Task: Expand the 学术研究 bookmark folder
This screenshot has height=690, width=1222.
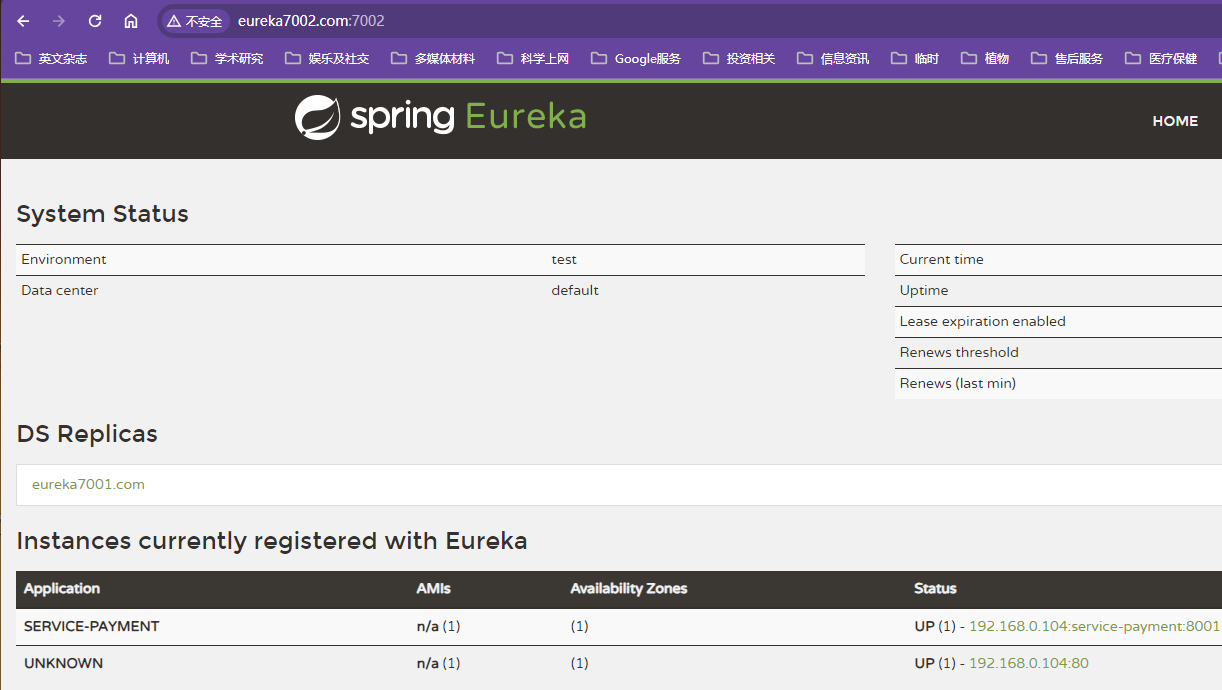Action: pos(227,59)
